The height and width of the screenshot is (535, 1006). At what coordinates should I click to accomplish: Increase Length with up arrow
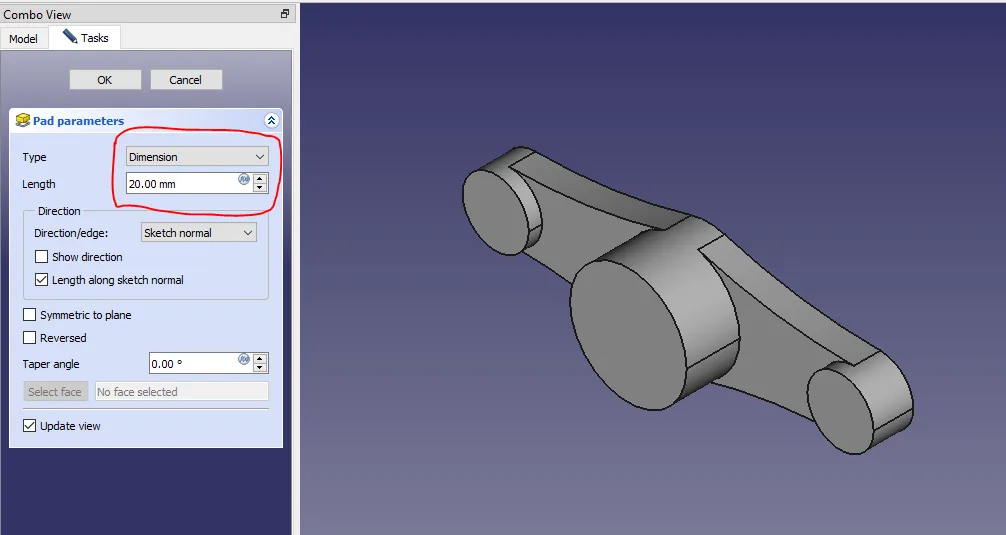click(260, 178)
